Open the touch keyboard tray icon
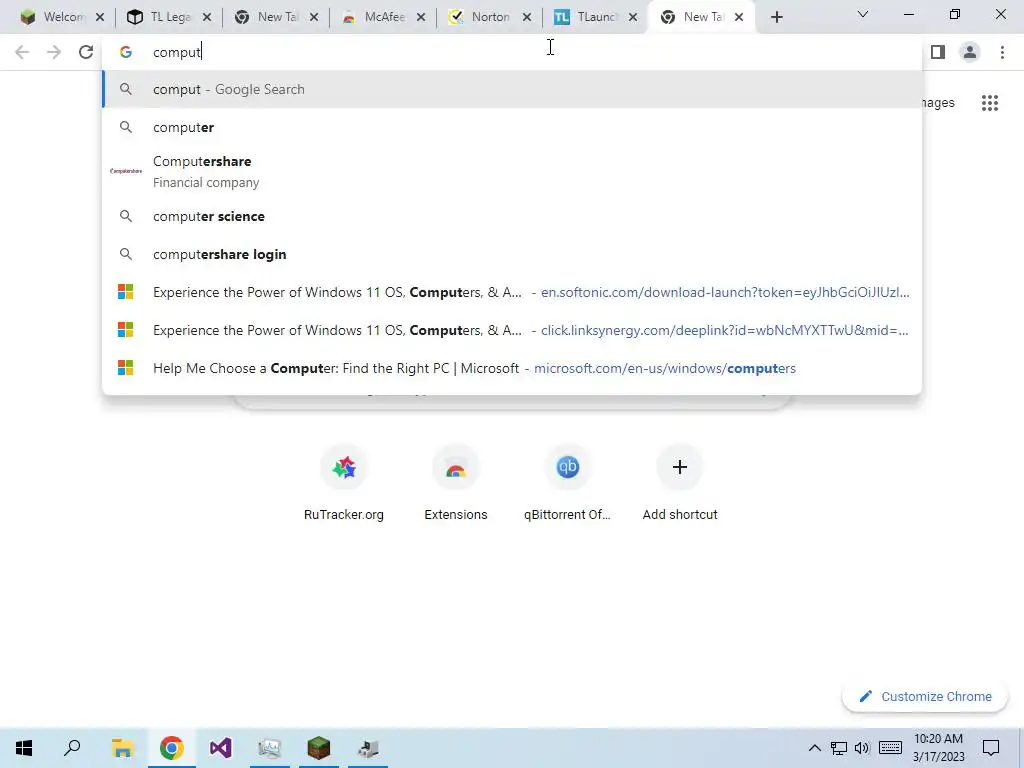Image resolution: width=1024 pixels, height=768 pixels. pyautogui.click(x=890, y=748)
